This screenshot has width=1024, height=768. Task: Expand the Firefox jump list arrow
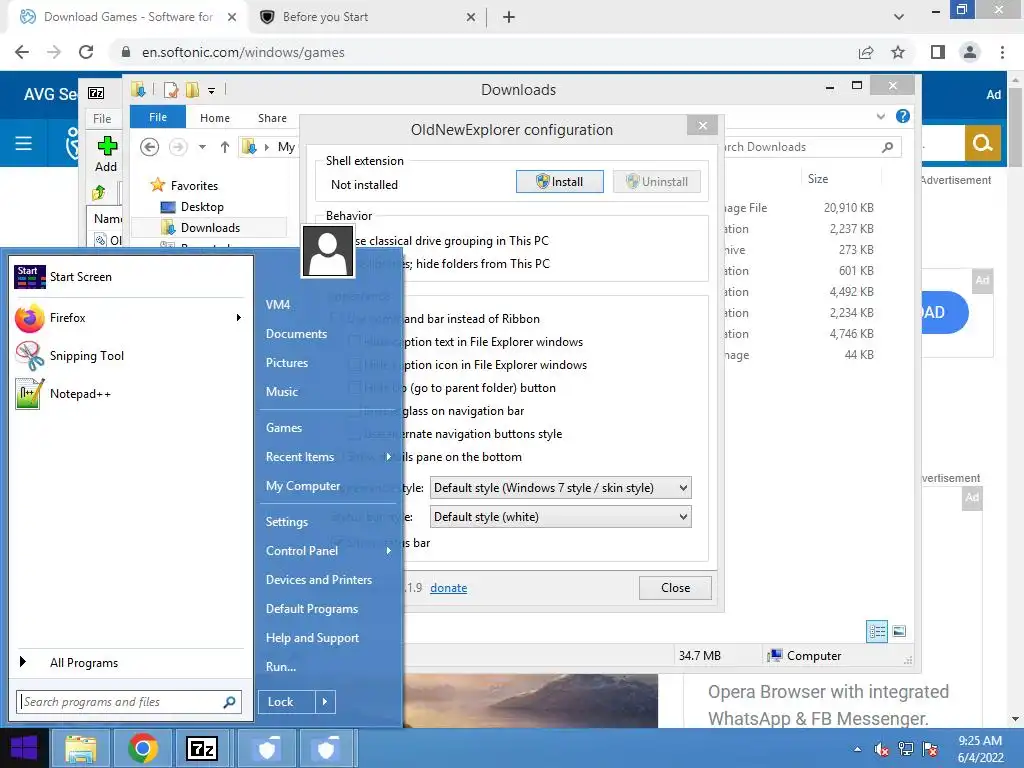coord(239,318)
